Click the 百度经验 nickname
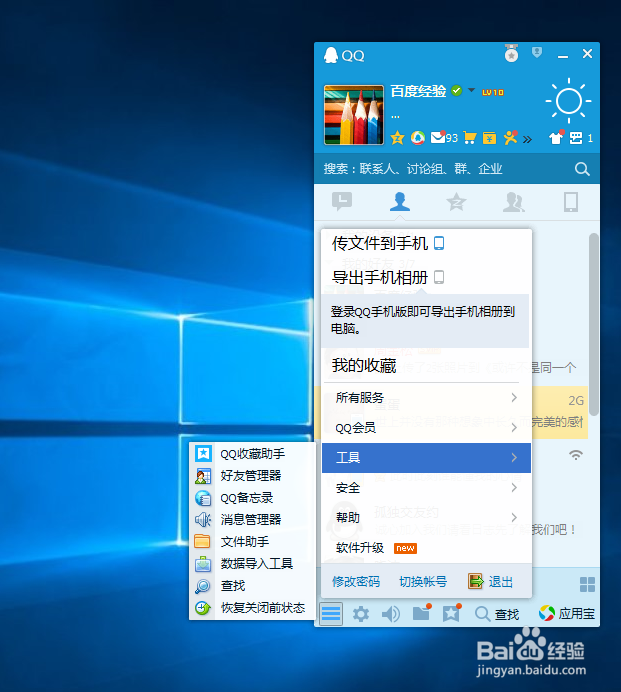This screenshot has height=692, width=621. (x=418, y=91)
